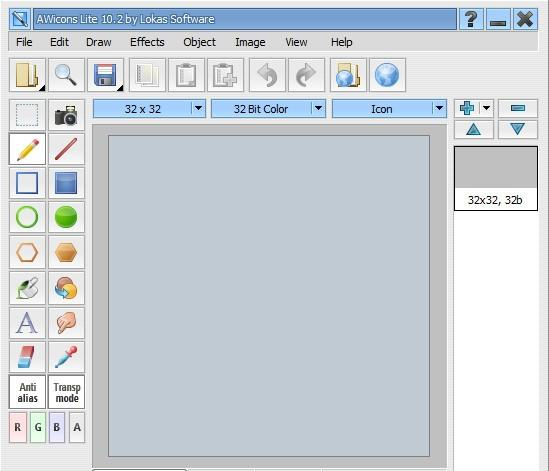Select the color replace tool
Viewport: 549px width, 471px height.
coord(66,288)
